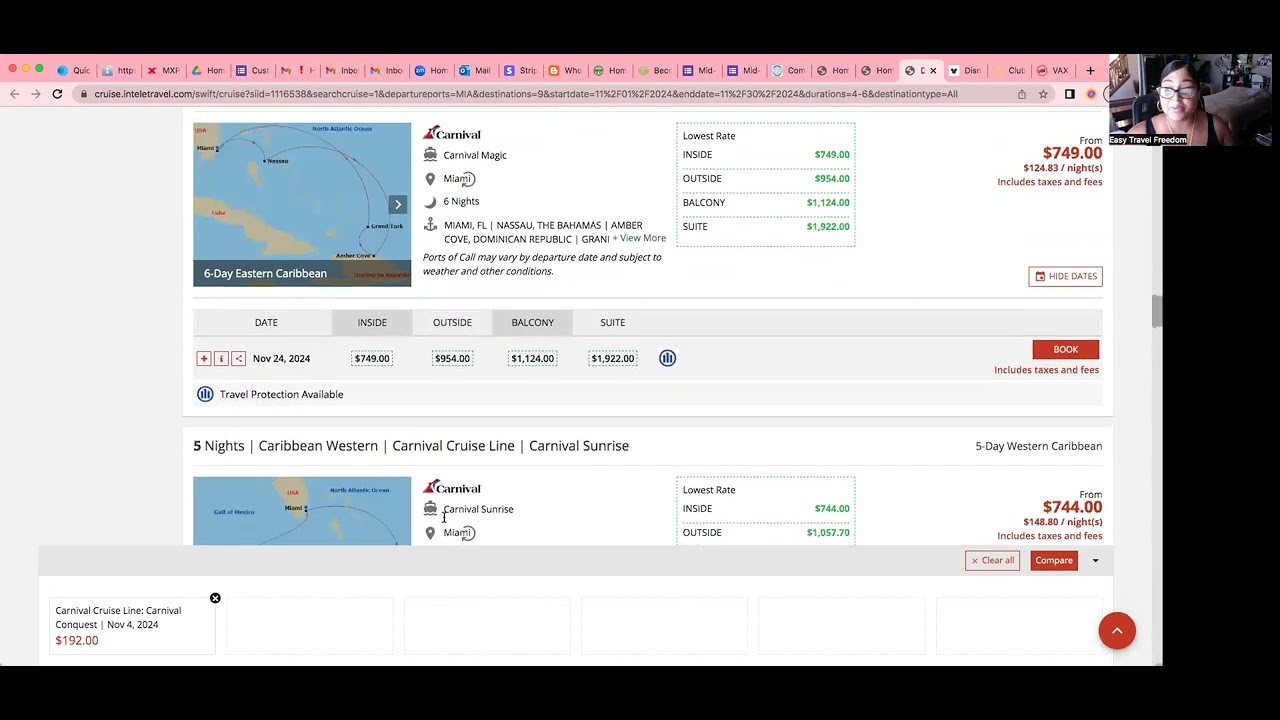Image resolution: width=1280 pixels, height=720 pixels.
Task: Click Travel Protection Available text
Action: coord(281,394)
